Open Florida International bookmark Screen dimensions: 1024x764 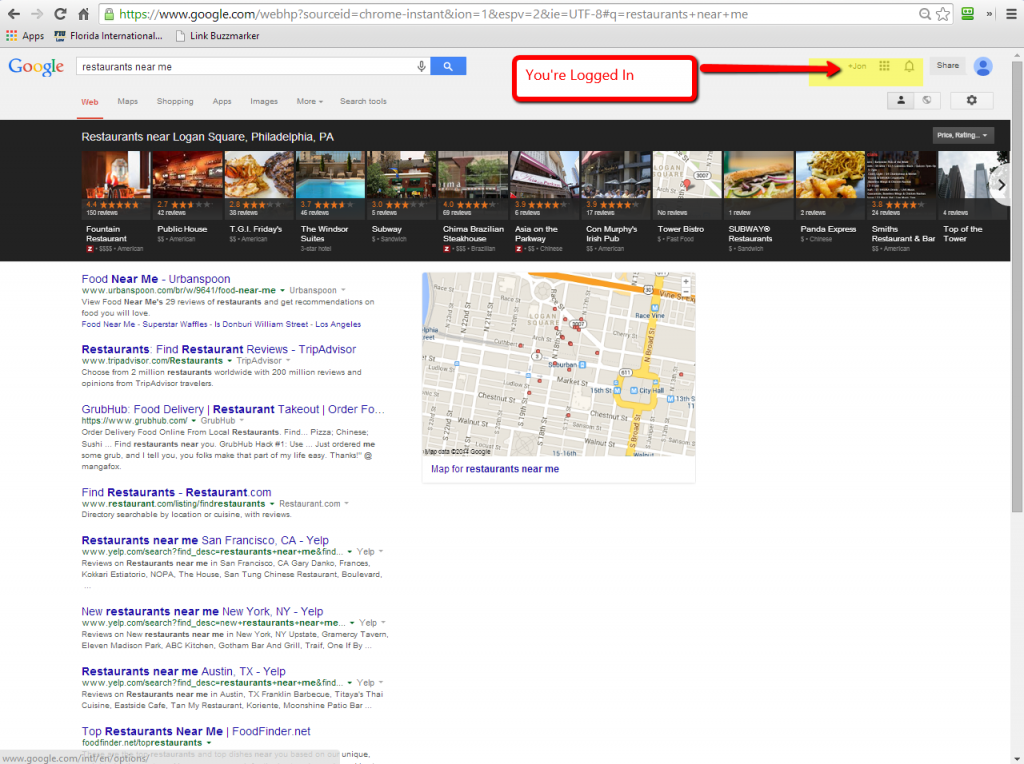[x=108, y=36]
